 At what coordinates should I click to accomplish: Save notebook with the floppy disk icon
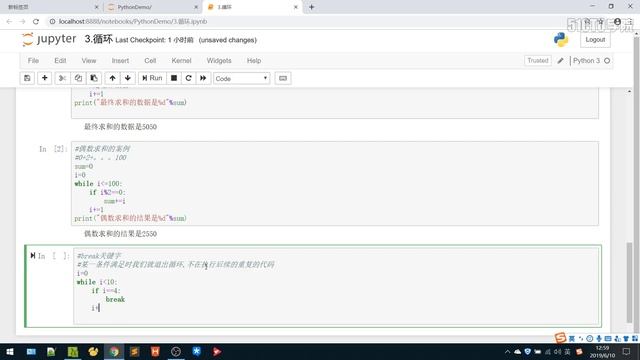click(27, 78)
